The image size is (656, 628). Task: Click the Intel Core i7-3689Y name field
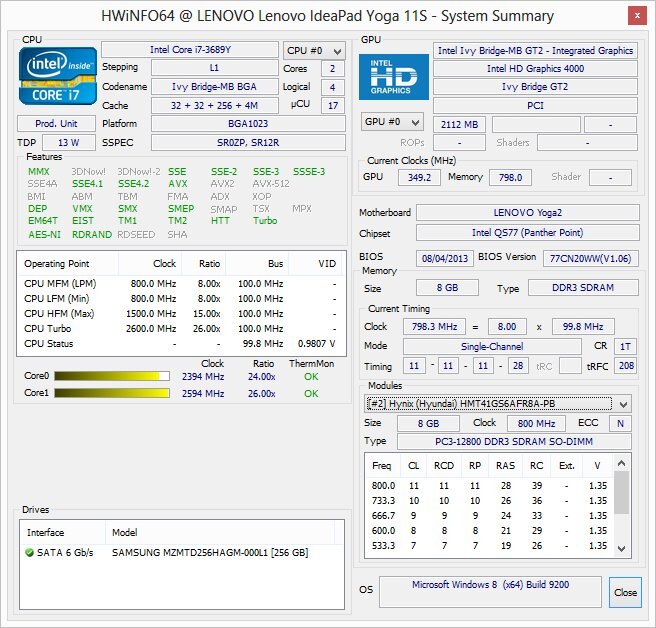(x=190, y=49)
